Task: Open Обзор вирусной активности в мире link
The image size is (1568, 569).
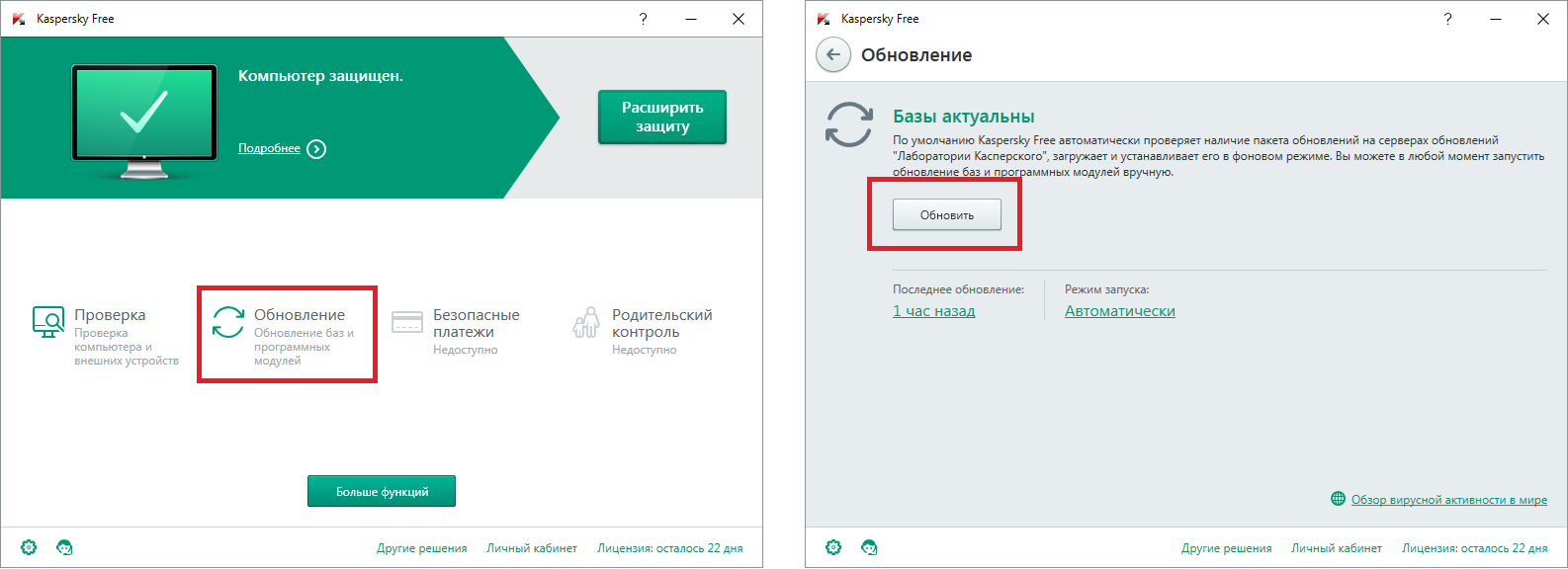Action: coord(1448,500)
